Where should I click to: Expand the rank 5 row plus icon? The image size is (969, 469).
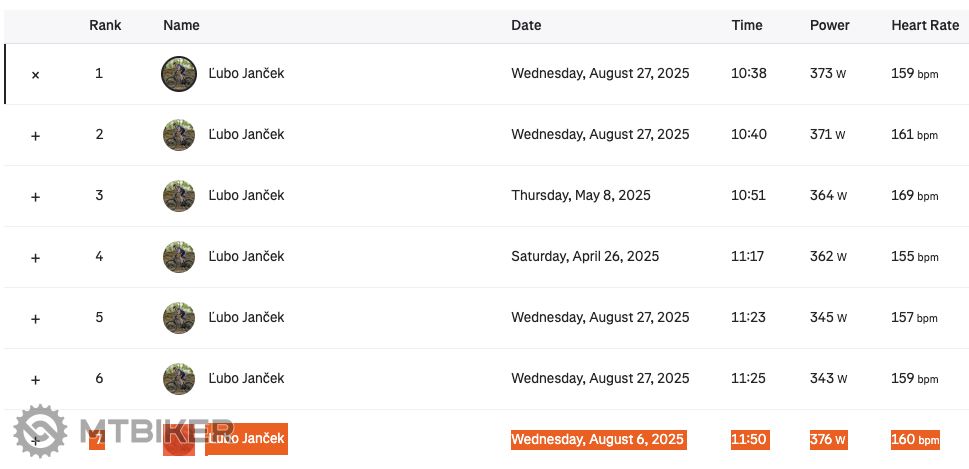tap(36, 319)
